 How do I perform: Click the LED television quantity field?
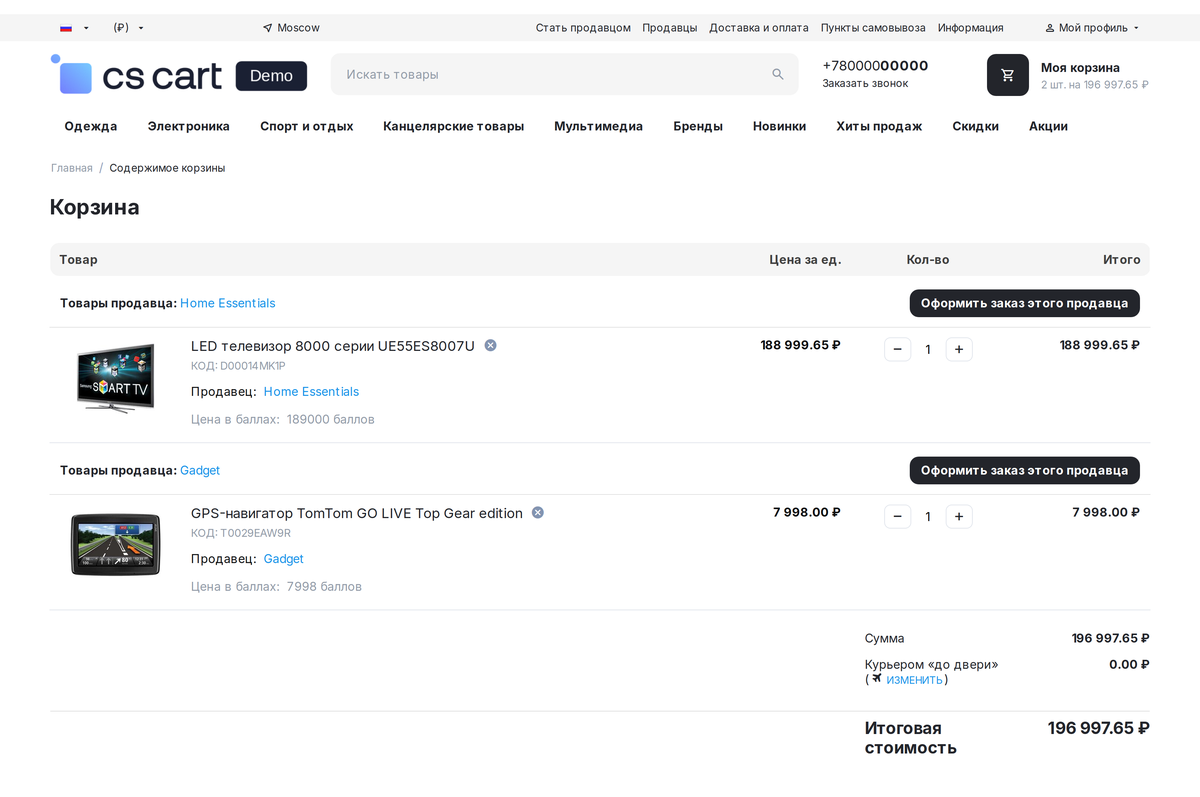[x=928, y=349]
